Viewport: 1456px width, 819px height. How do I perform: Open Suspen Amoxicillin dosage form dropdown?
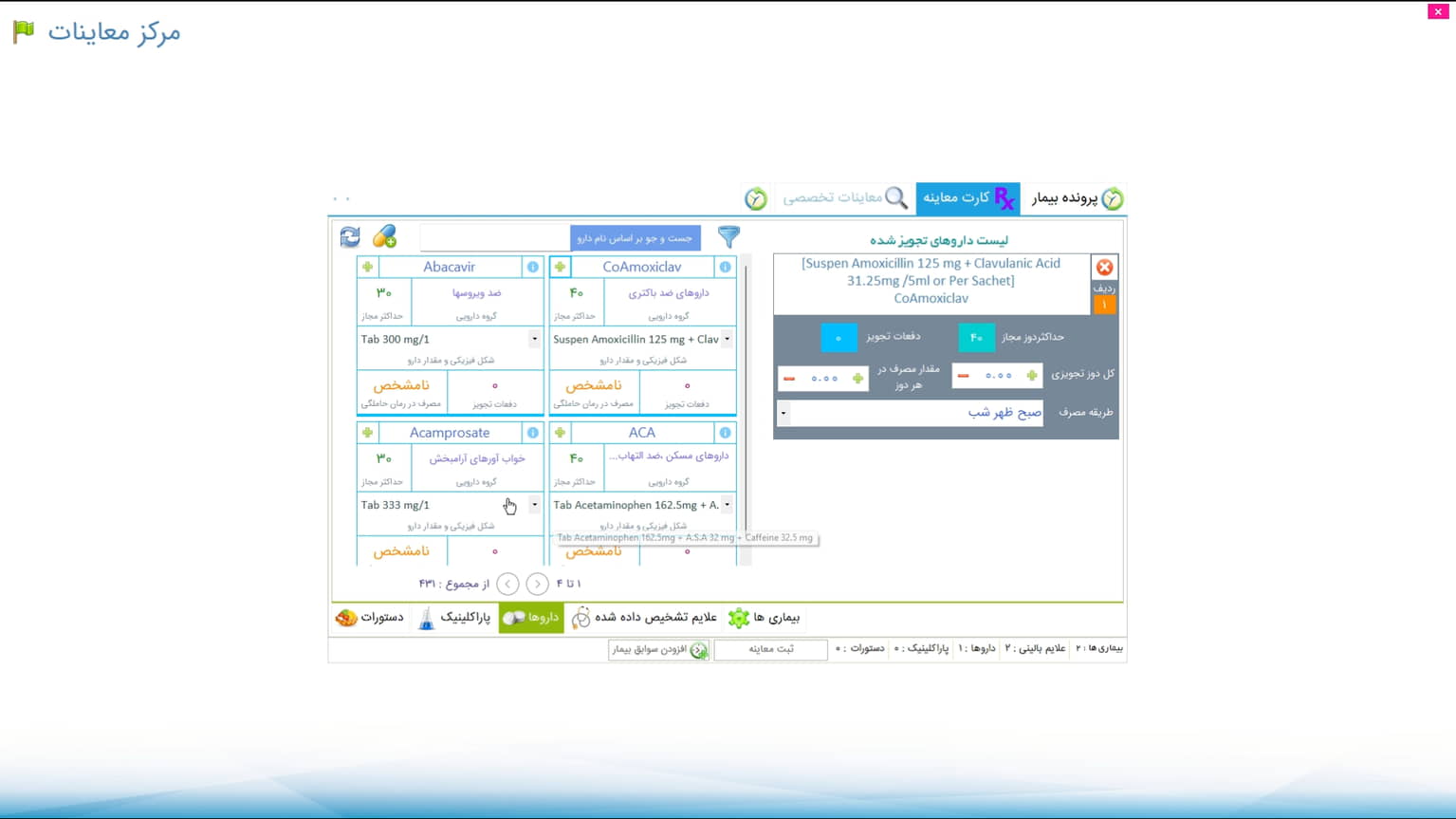[727, 339]
